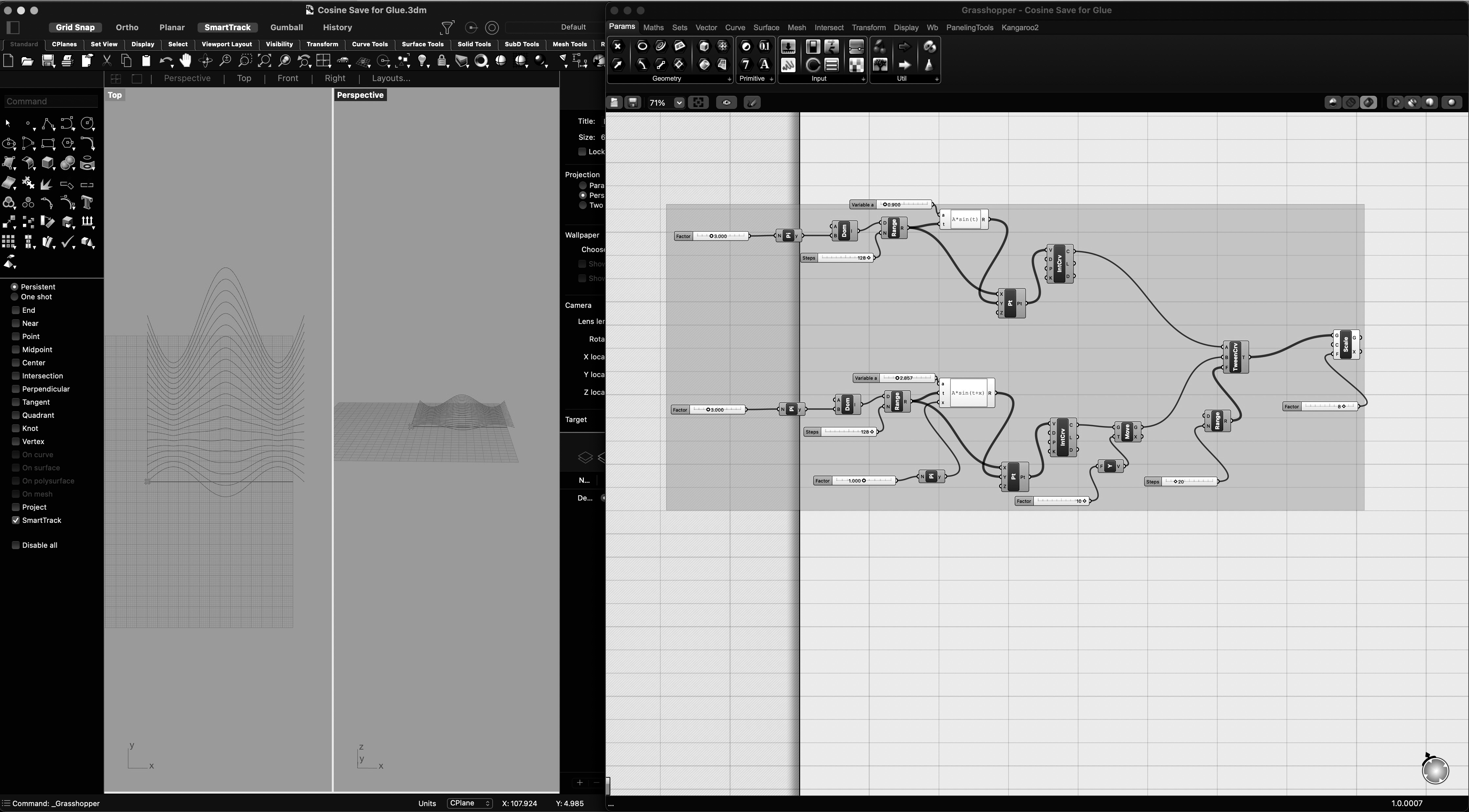Screen dimensions: 1469x812
Task: Switch to the Maths tab in Grasshopper
Action: (x=653, y=27)
